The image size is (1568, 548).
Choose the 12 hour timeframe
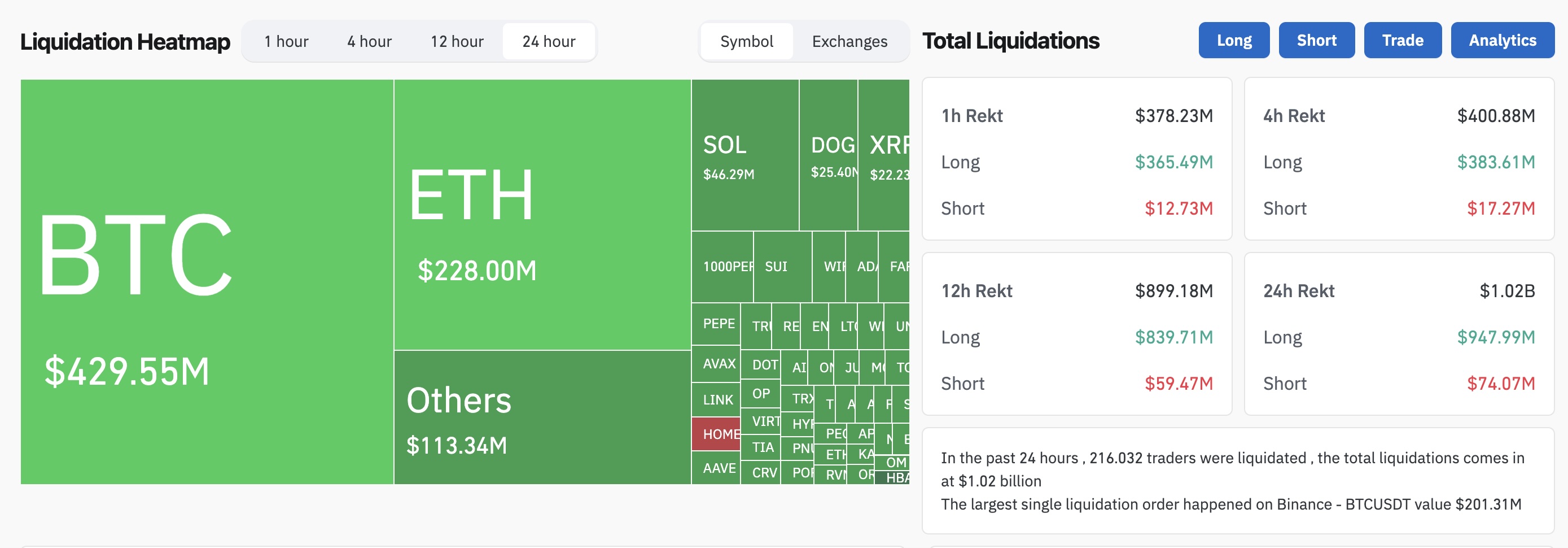pyautogui.click(x=457, y=41)
